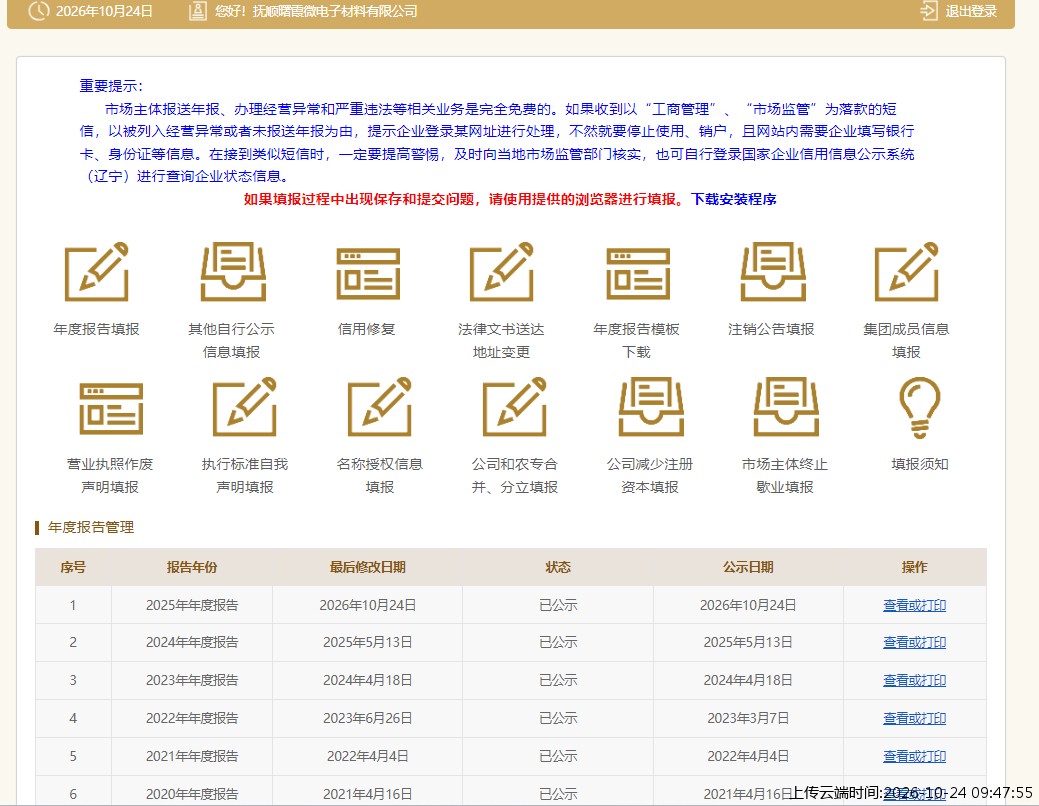
Task: Open 公司和农专合并、分立填报 icon
Action: click(515, 406)
